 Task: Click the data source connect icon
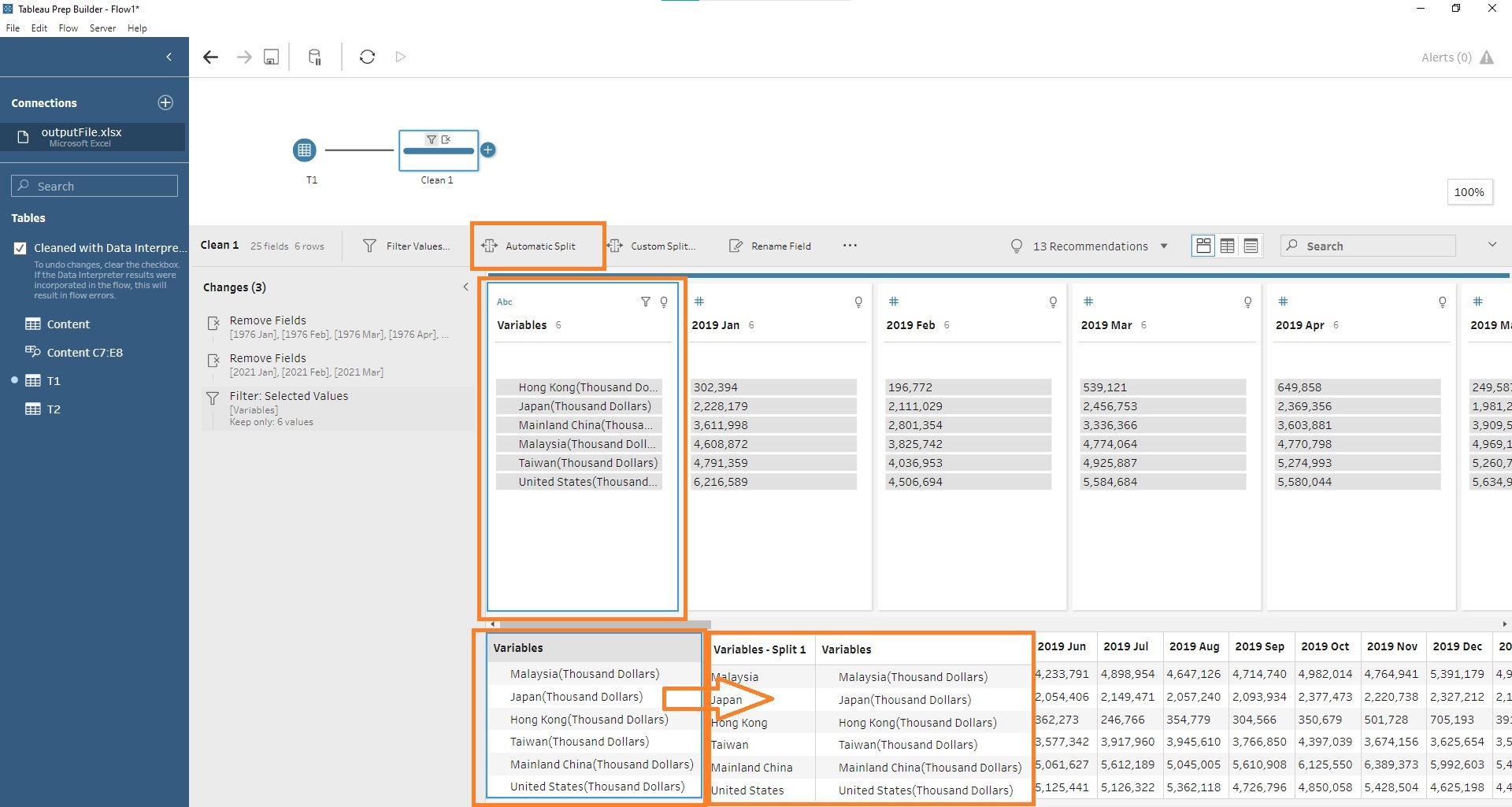(315, 57)
